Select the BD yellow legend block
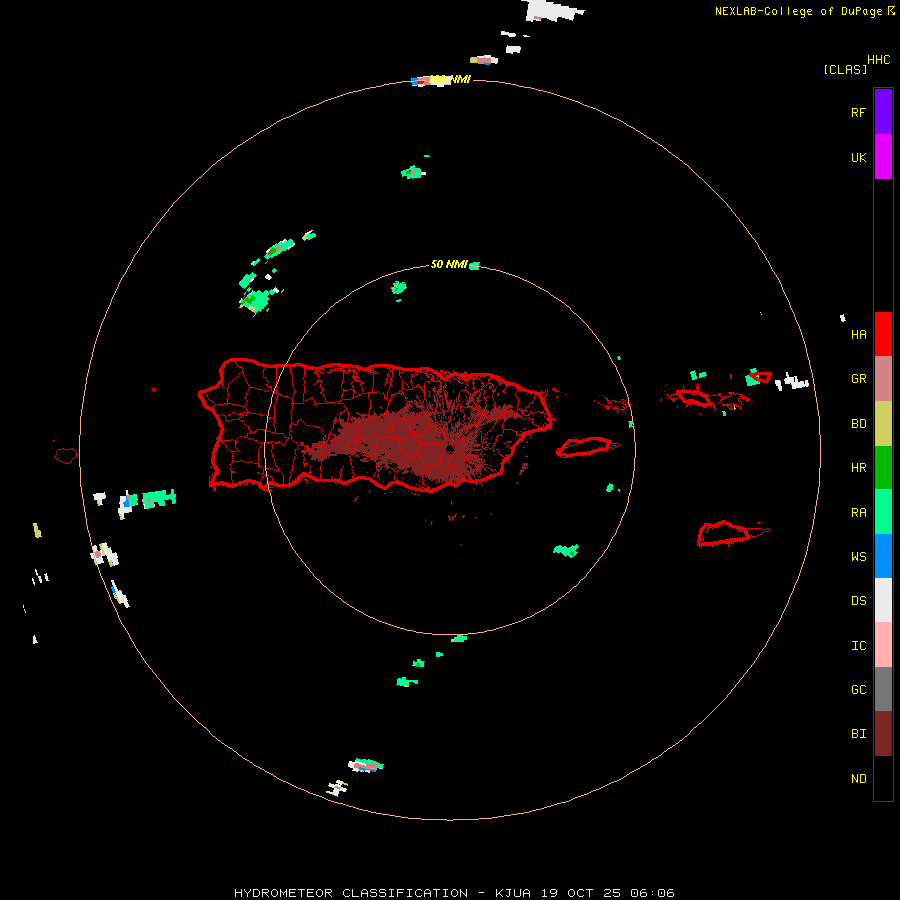 883,424
